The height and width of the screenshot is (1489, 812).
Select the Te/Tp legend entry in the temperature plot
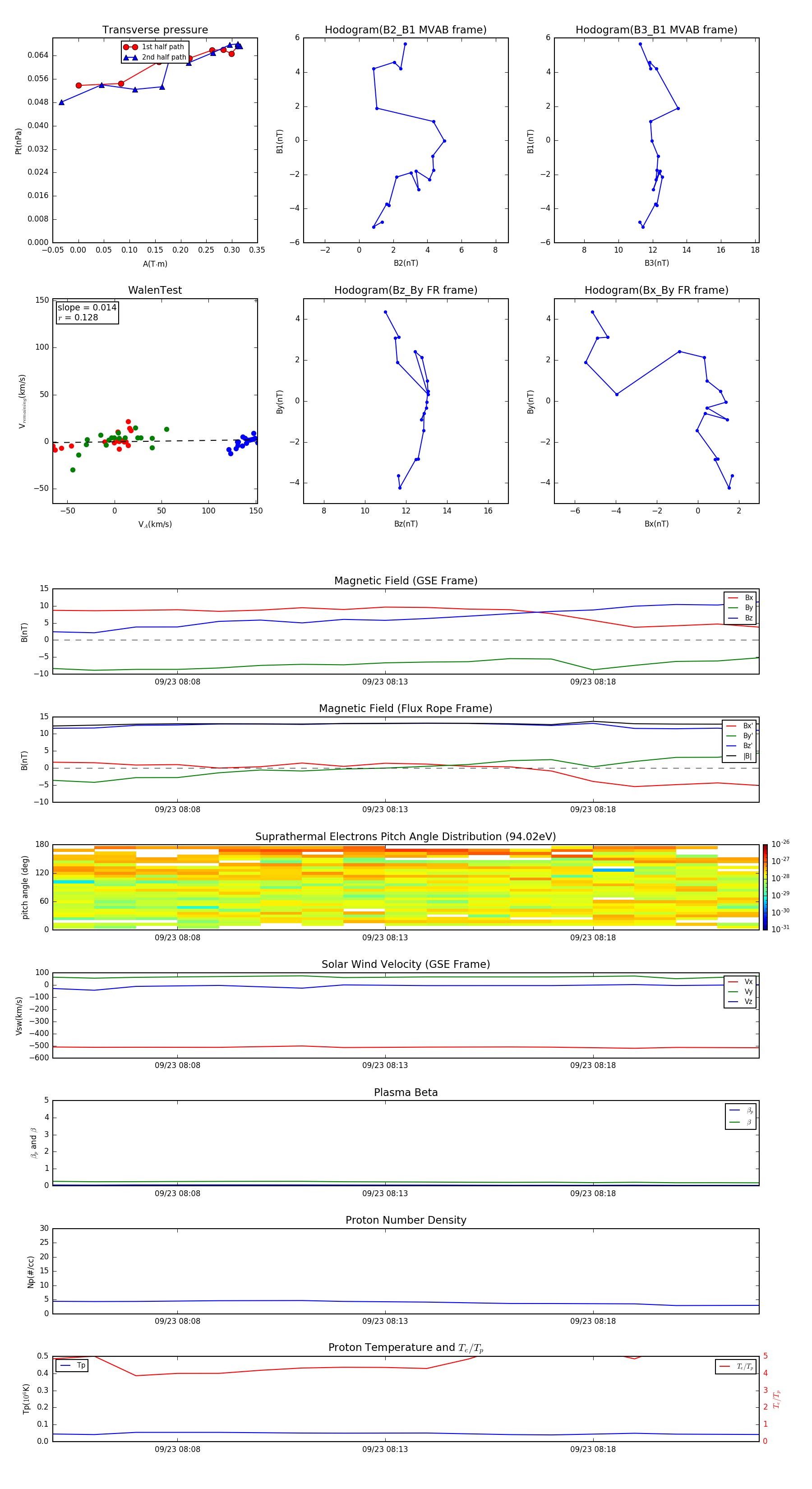(x=736, y=1367)
